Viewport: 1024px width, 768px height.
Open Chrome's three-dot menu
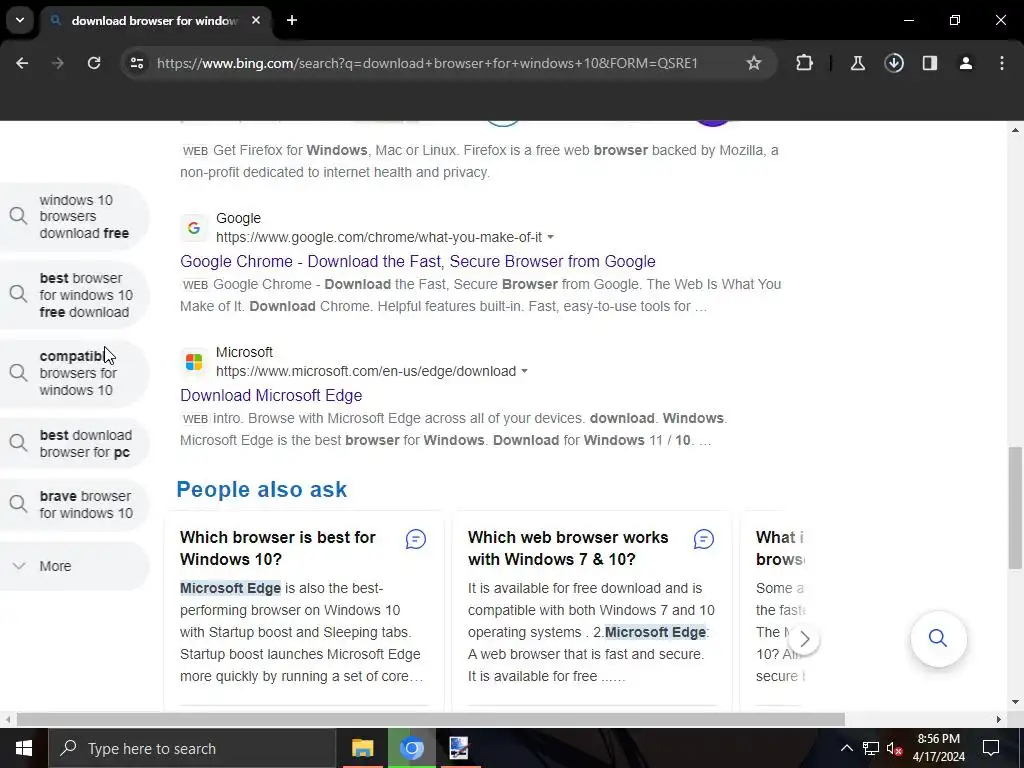click(1002, 63)
